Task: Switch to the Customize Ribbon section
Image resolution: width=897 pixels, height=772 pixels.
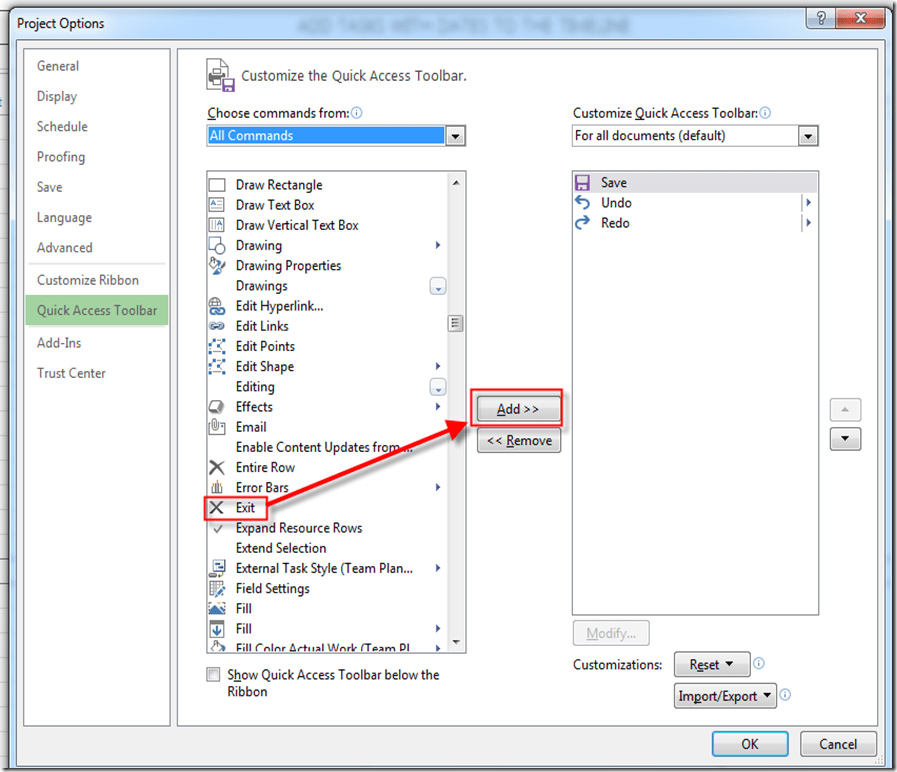Action: [88, 280]
